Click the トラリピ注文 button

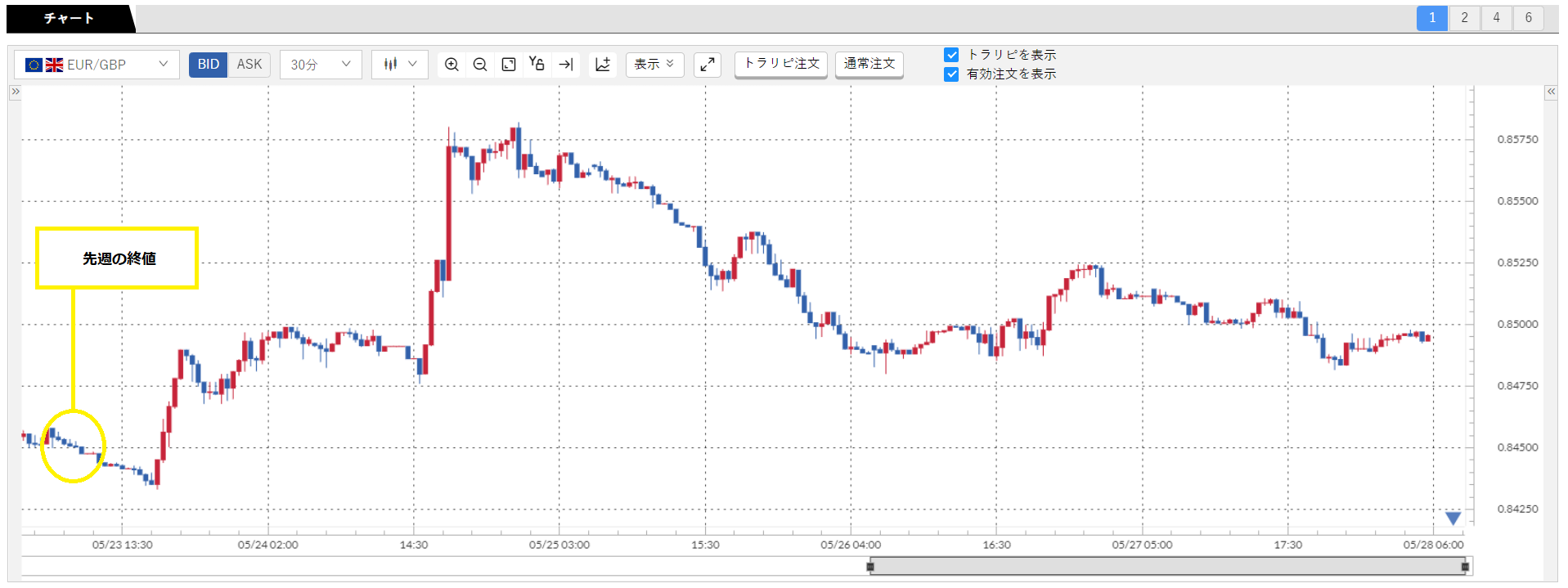[781, 64]
